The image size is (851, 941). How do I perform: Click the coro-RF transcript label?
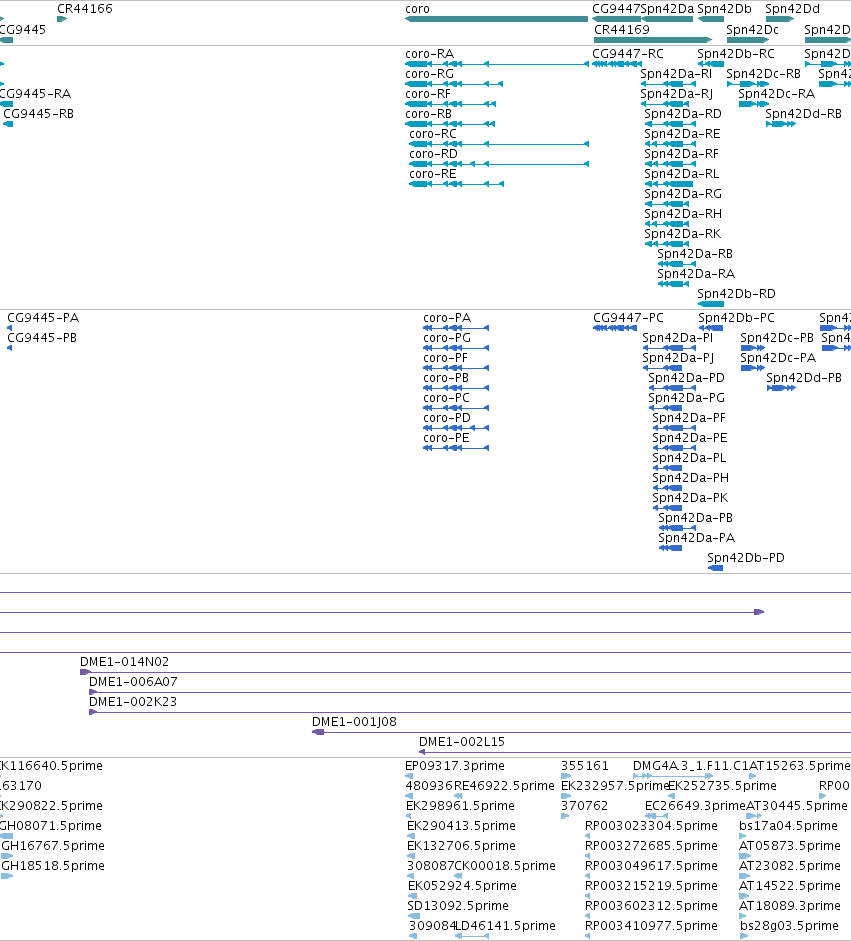tap(428, 94)
